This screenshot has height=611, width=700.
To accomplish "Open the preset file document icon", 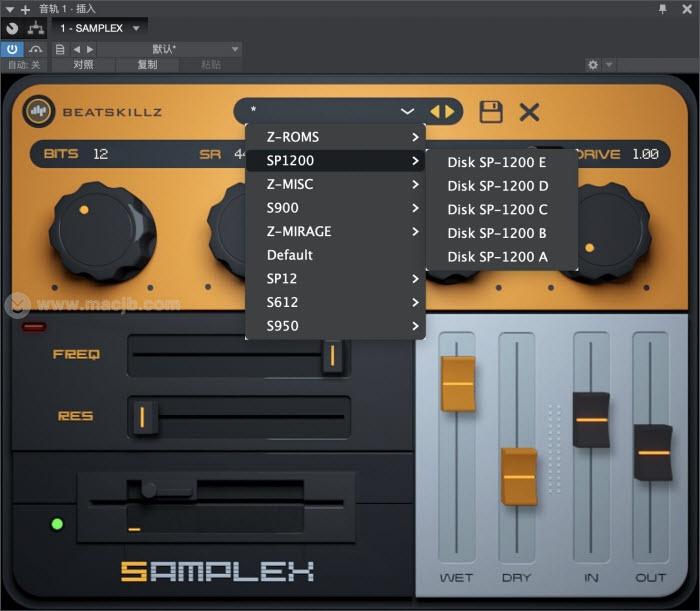I will 60,49.
